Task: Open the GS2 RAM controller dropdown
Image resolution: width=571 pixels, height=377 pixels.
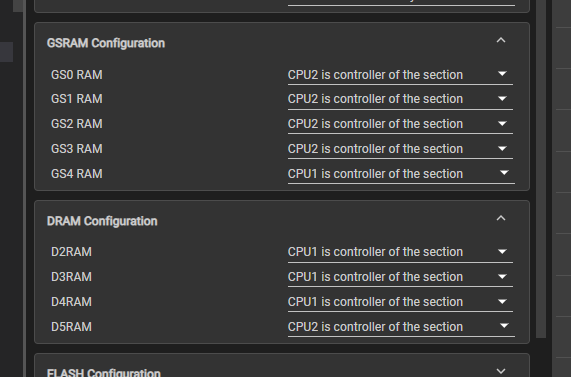Action: 400,124
